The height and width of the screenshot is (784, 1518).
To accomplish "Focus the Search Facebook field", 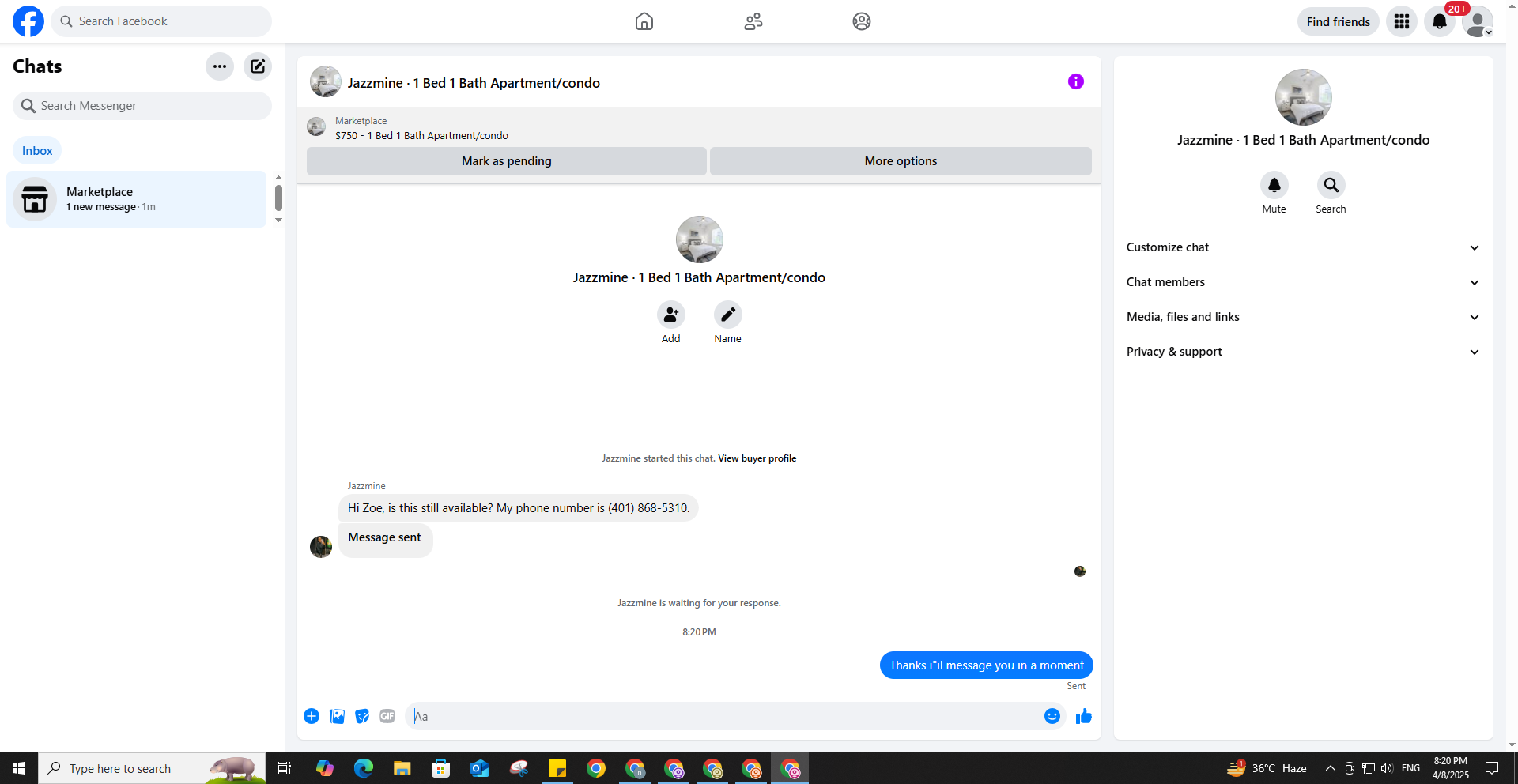I will tap(161, 21).
